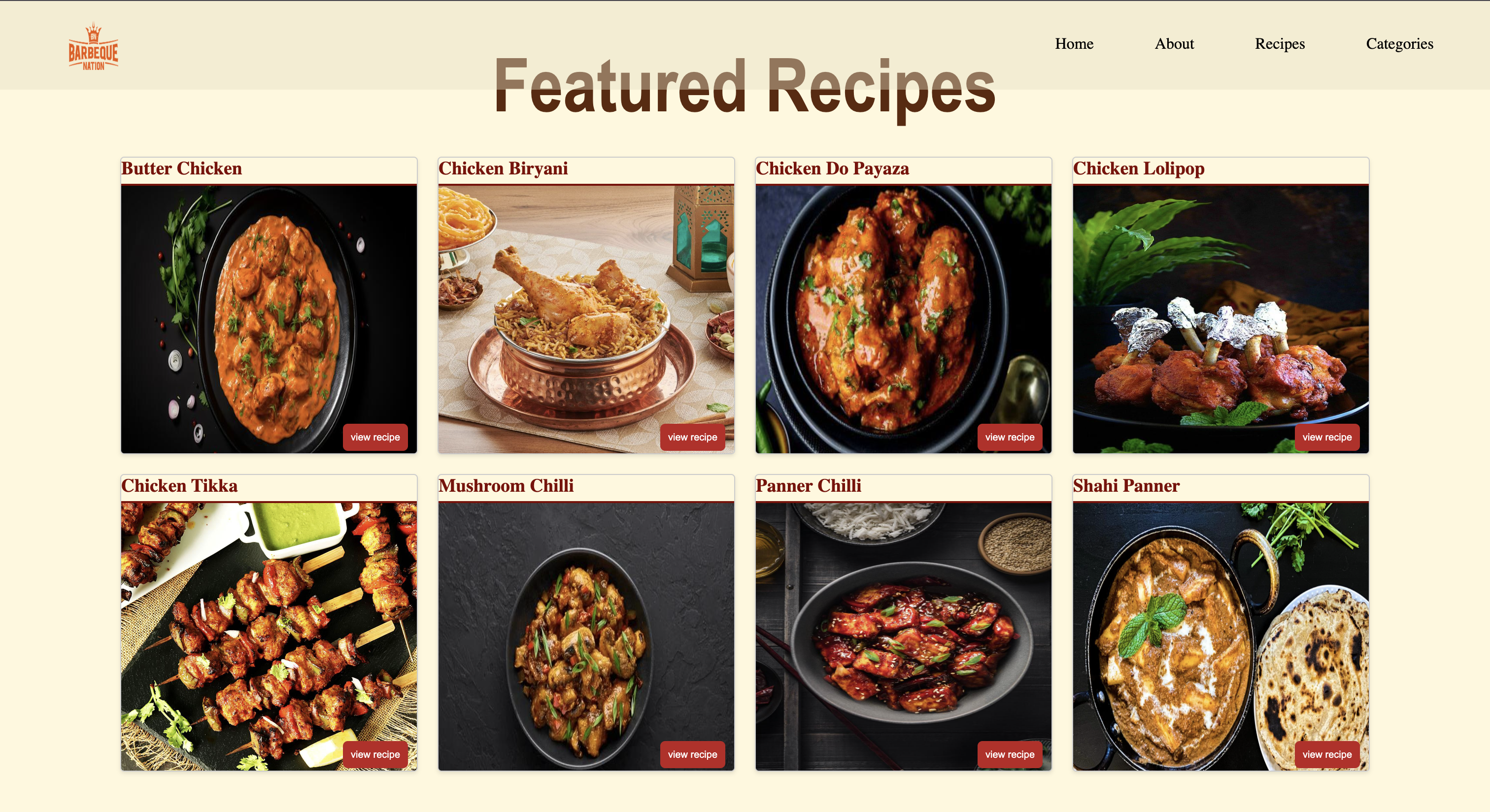View recipe for Butter Chicken
Screen dimensions: 1490x812
pos(375,437)
